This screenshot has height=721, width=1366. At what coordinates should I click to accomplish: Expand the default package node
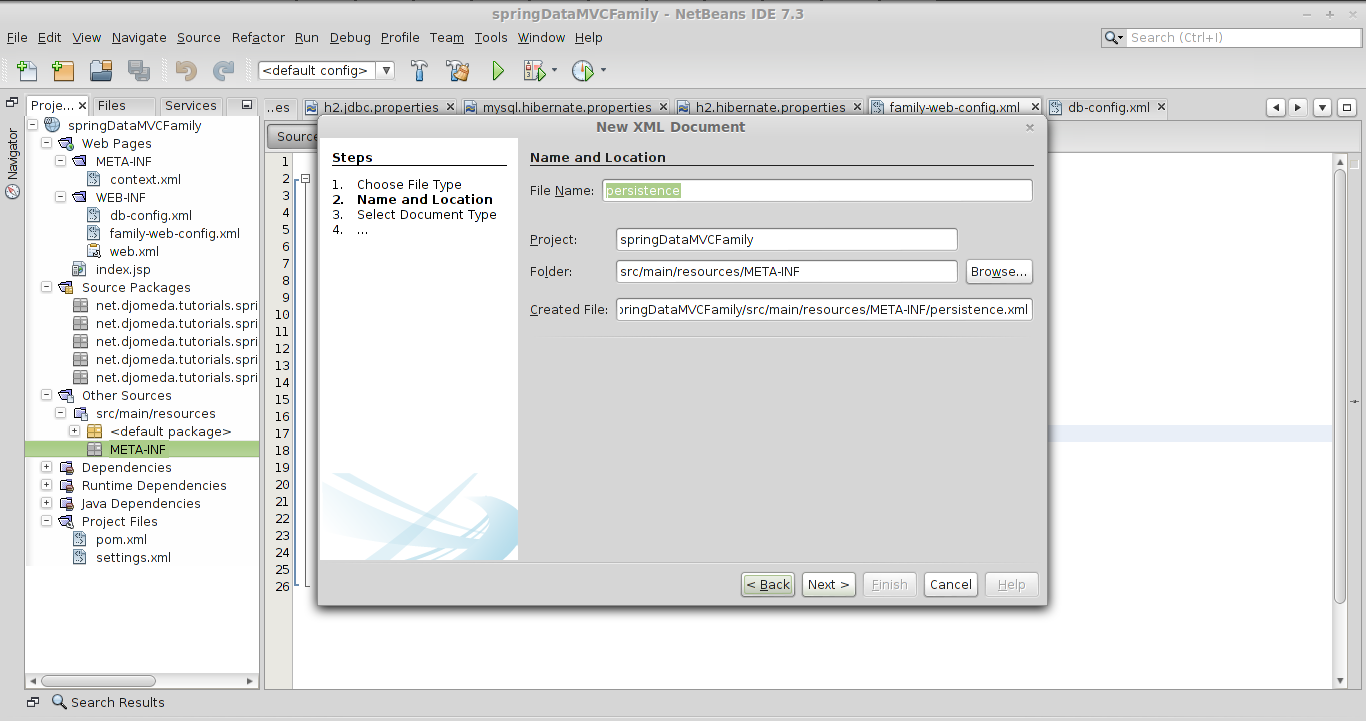[x=74, y=431]
